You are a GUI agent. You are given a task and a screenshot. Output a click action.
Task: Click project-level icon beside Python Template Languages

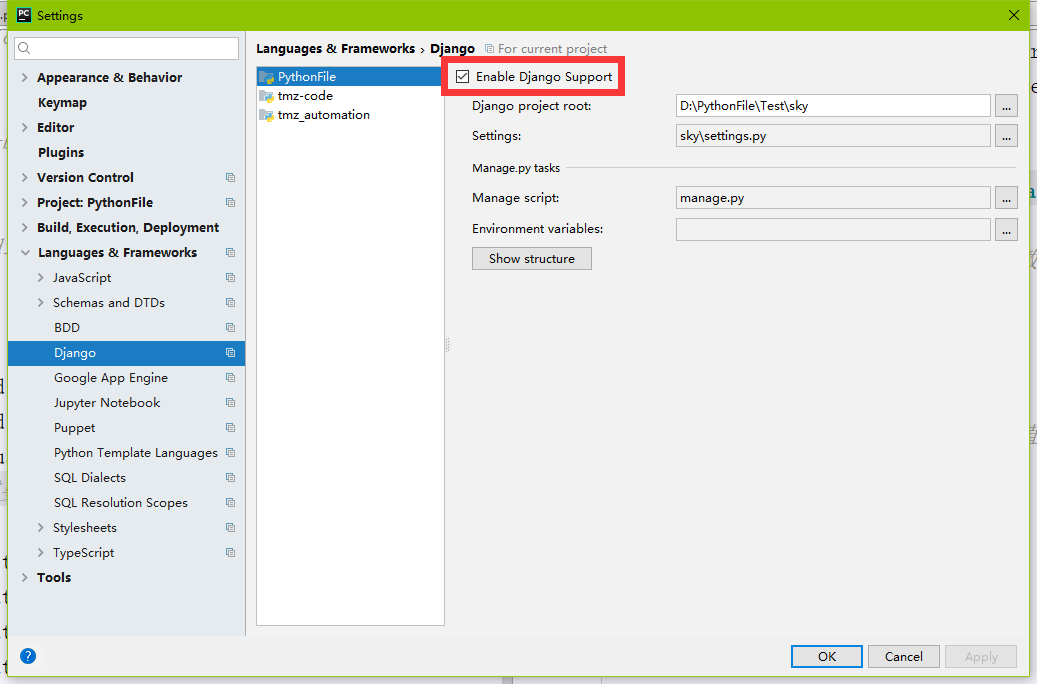tap(230, 452)
